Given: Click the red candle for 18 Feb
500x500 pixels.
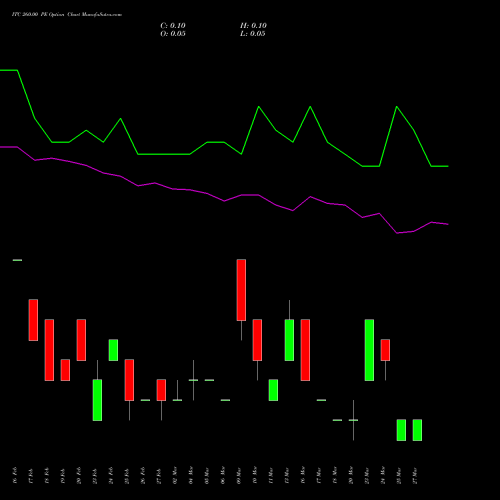Looking at the screenshot, I should tap(49, 350).
